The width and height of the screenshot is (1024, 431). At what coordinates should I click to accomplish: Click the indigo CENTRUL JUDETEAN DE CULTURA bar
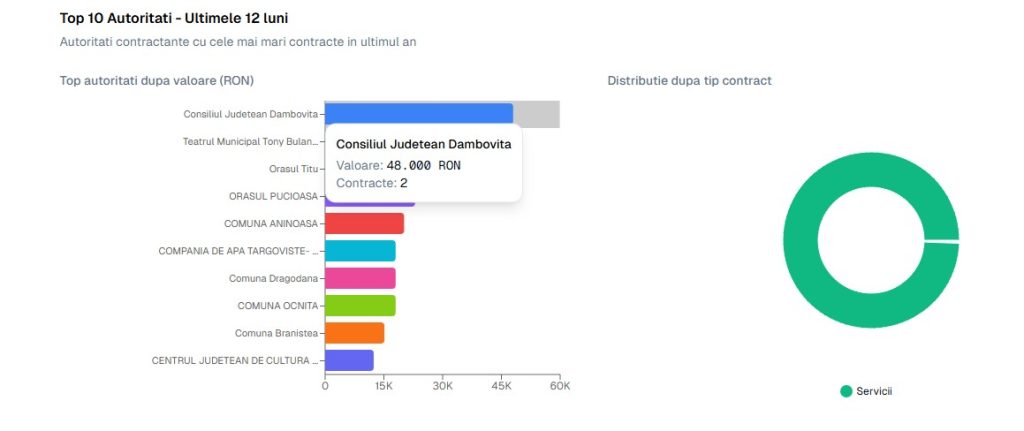[x=349, y=360]
